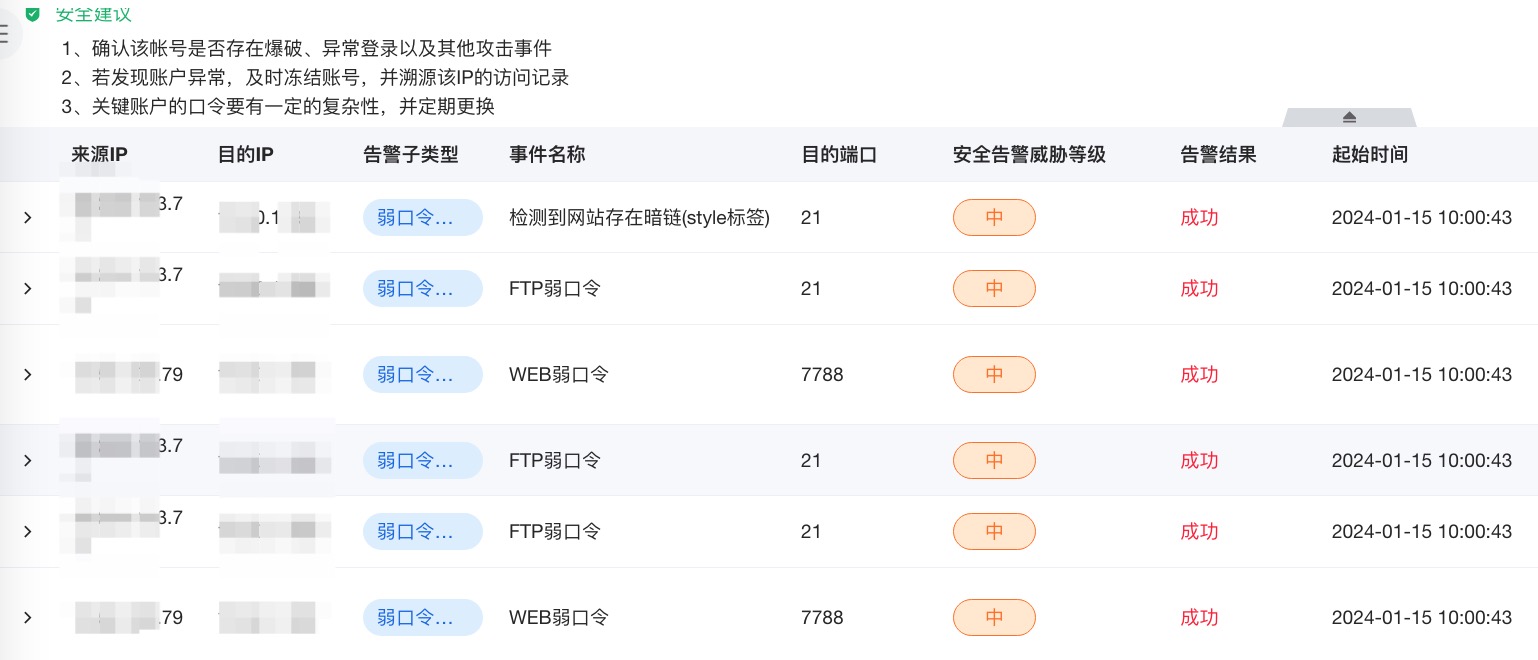
Task: Click the 安全告警威胁等级 column header
Action: [x=1029, y=155]
